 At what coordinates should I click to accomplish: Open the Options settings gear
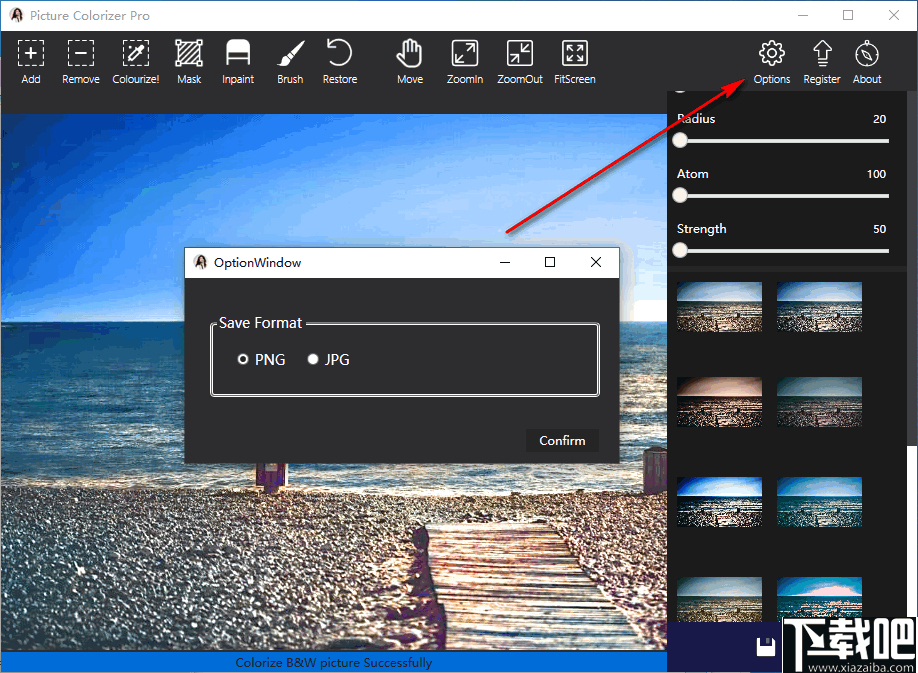771,60
